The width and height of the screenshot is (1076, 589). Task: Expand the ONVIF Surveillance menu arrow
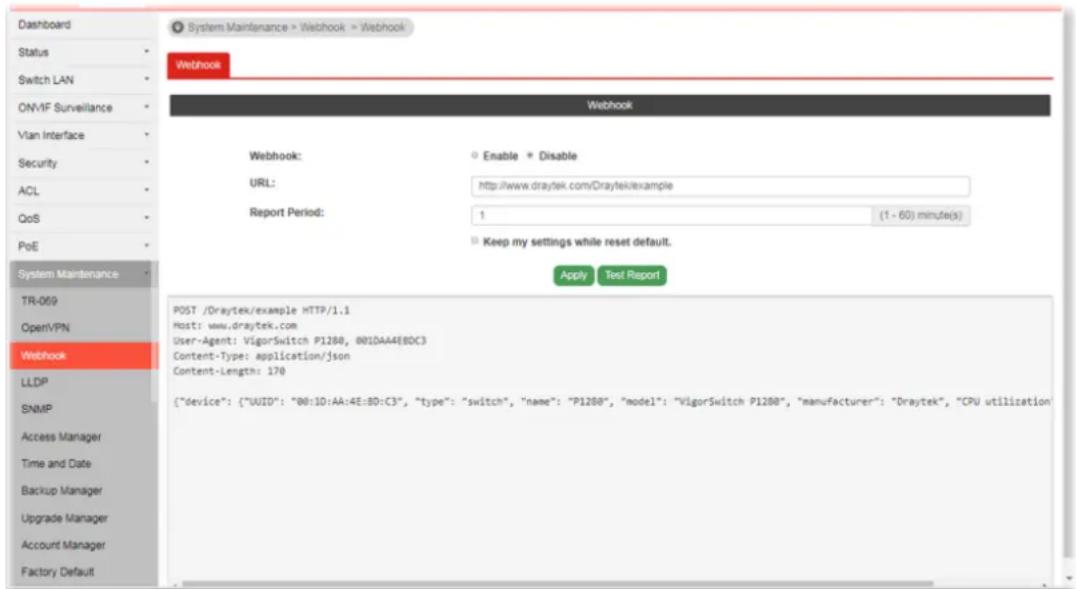[x=146, y=107]
